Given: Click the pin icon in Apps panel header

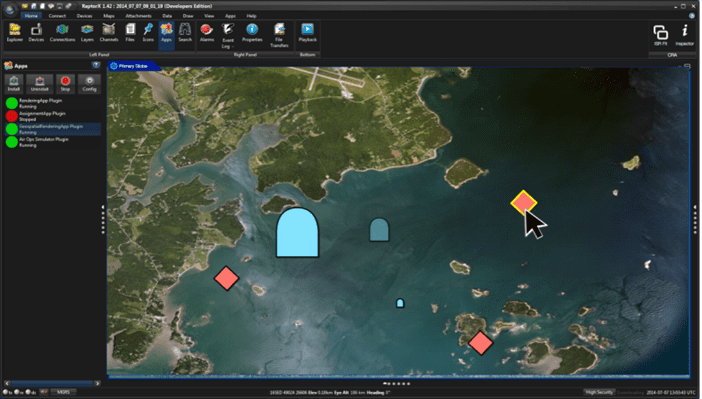Looking at the screenshot, I should click(96, 65).
